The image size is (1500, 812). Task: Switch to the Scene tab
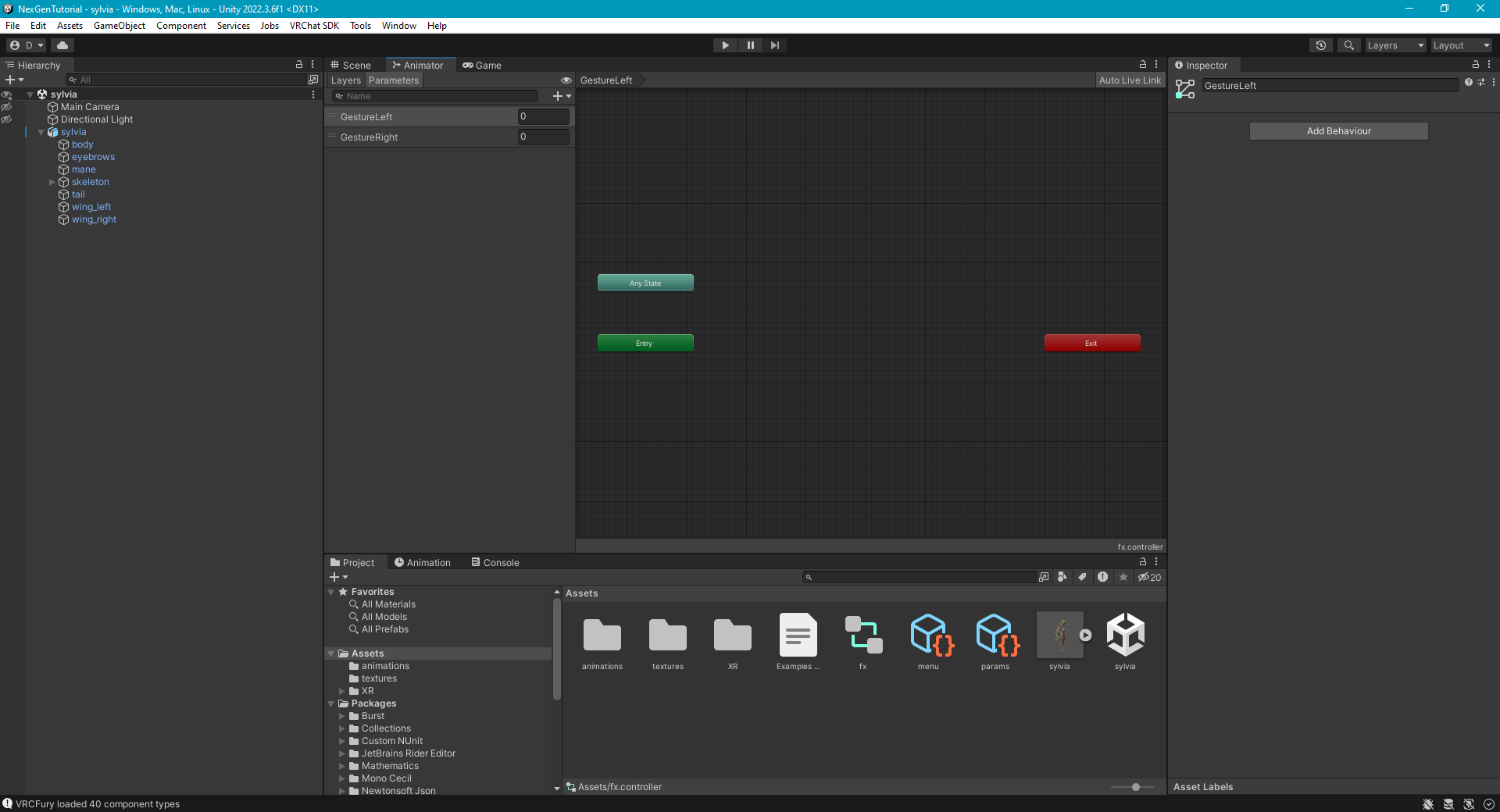coord(350,65)
